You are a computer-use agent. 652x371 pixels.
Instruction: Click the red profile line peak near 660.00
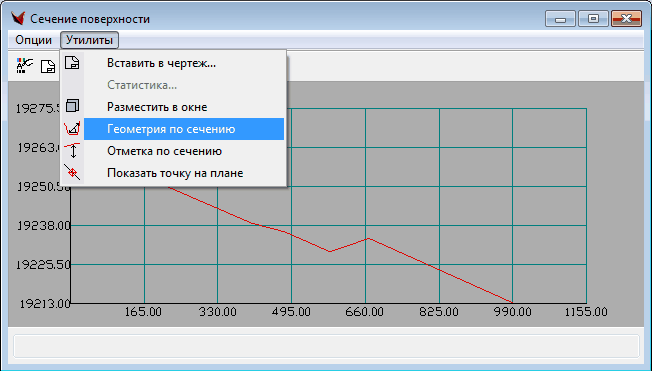click(x=369, y=238)
